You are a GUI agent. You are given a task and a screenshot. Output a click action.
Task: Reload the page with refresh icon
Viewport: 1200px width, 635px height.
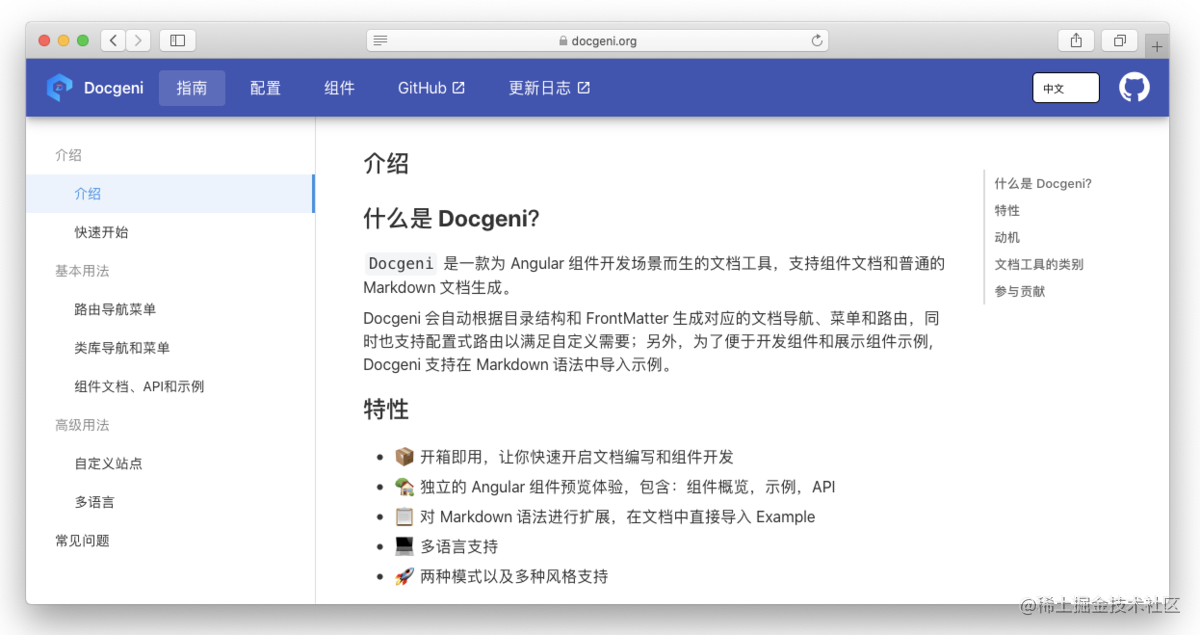coord(817,41)
